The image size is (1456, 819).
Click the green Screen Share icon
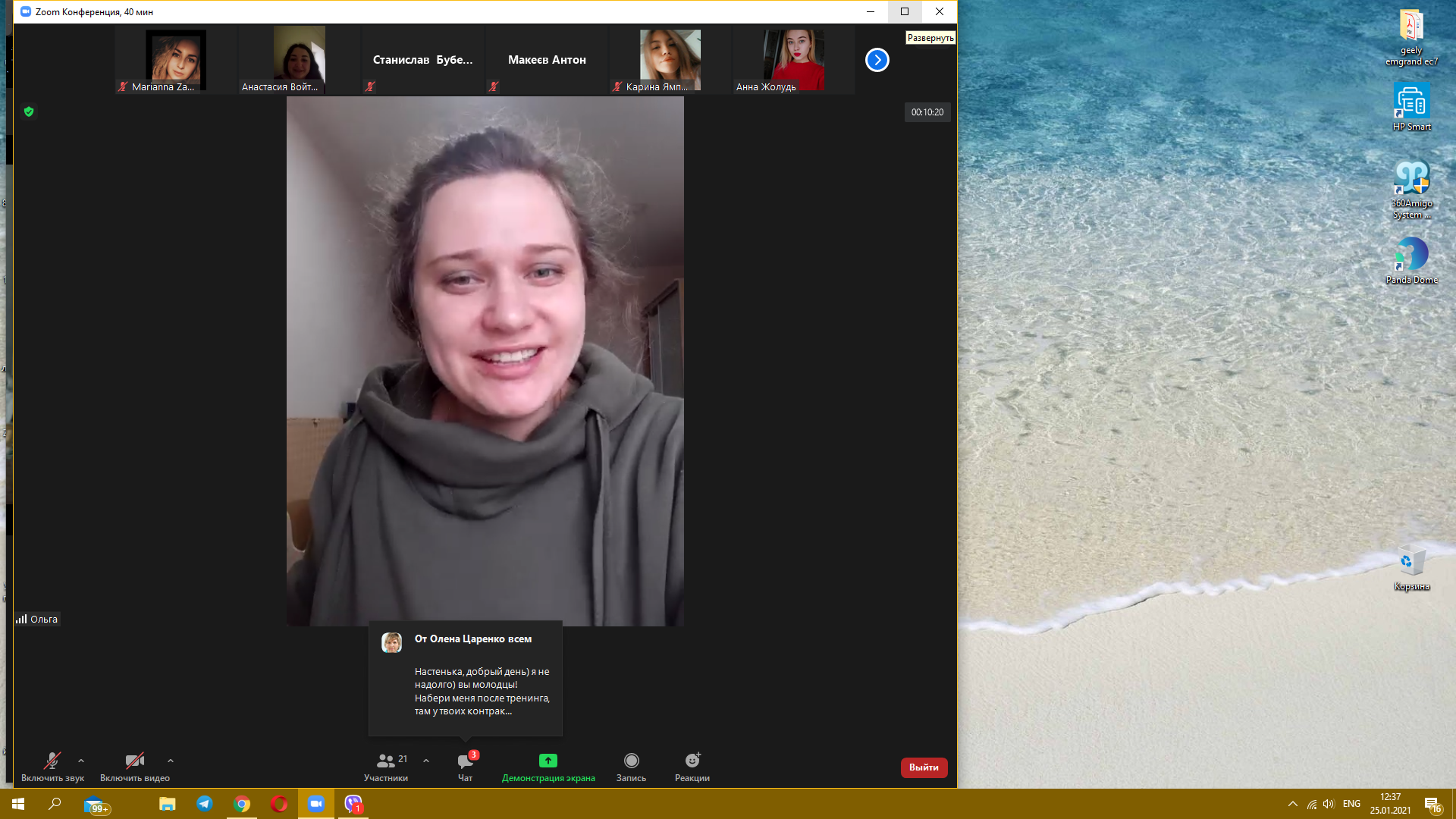click(x=548, y=761)
